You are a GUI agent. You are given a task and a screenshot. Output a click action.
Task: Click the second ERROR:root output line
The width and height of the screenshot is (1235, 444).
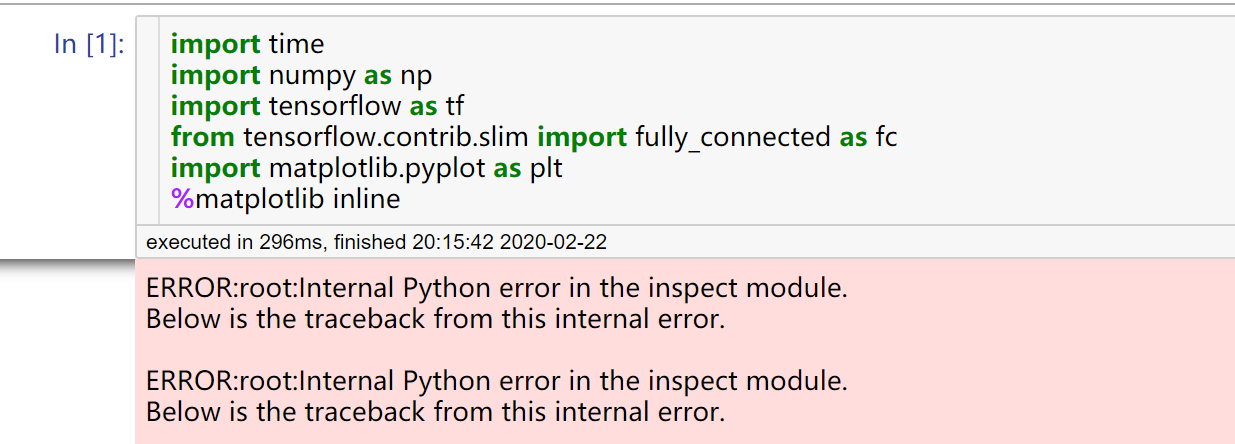(496, 381)
